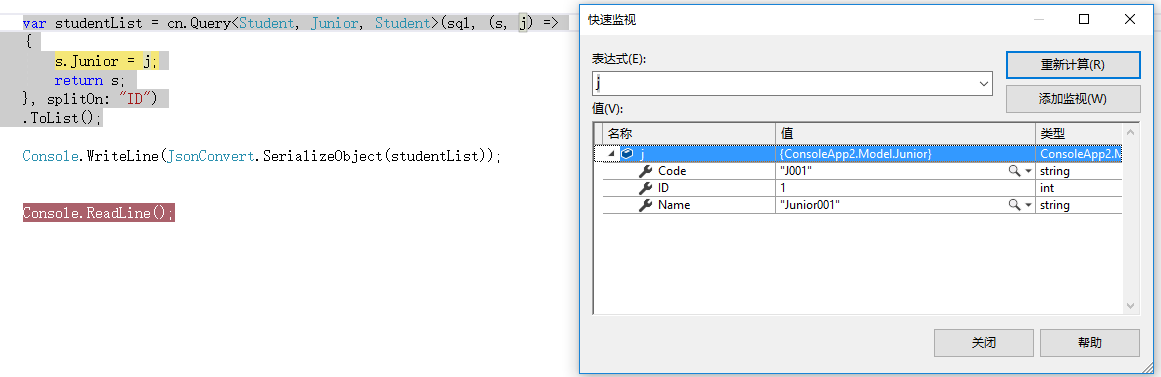Image resolution: width=1161 pixels, height=377 pixels.
Task: Click the int type cell
Action: pyautogui.click(x=1079, y=188)
